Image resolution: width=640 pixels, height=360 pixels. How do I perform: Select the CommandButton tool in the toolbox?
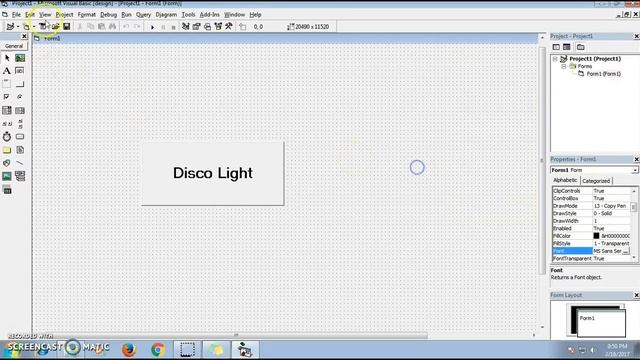tap(20, 84)
